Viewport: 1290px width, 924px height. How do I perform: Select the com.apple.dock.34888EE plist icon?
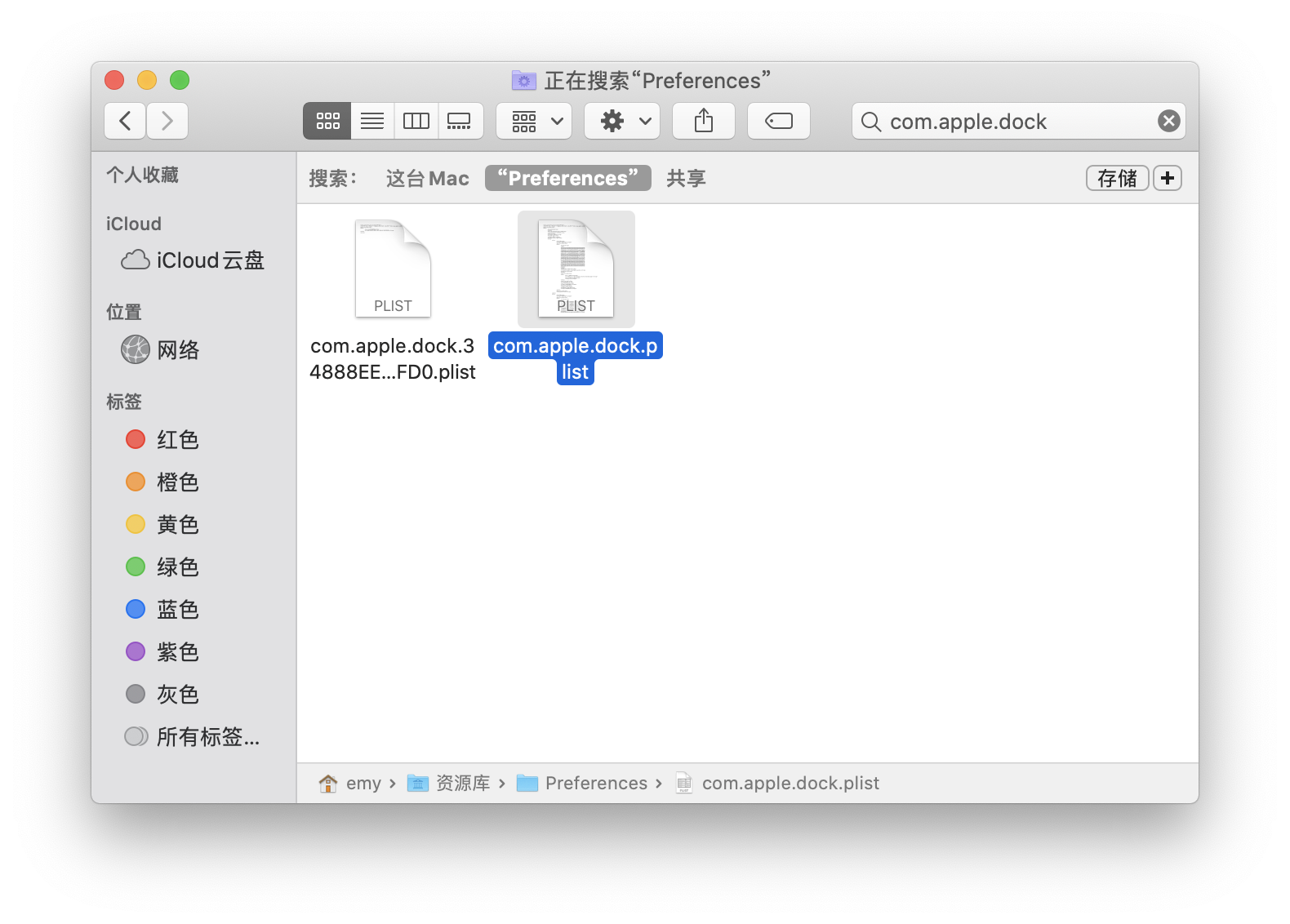393,269
